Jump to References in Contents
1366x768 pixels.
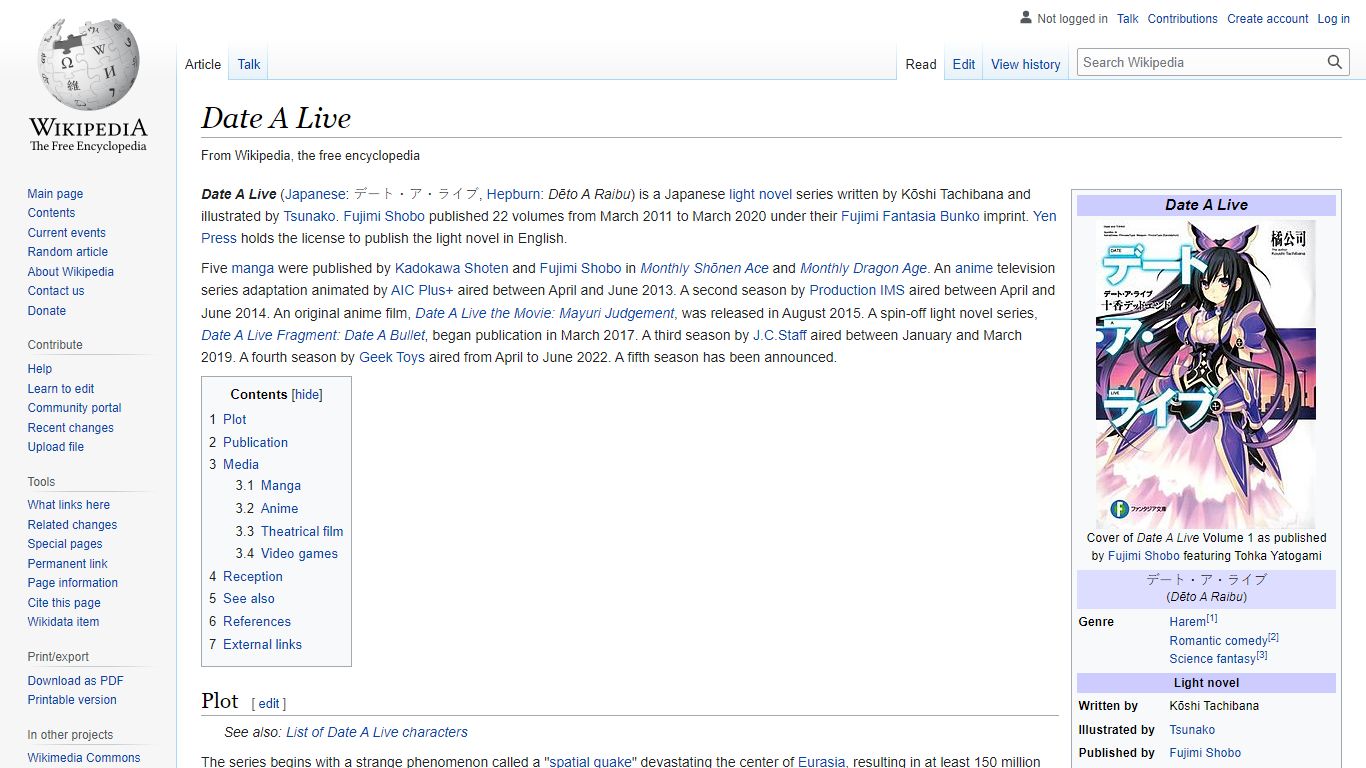[x=256, y=621]
